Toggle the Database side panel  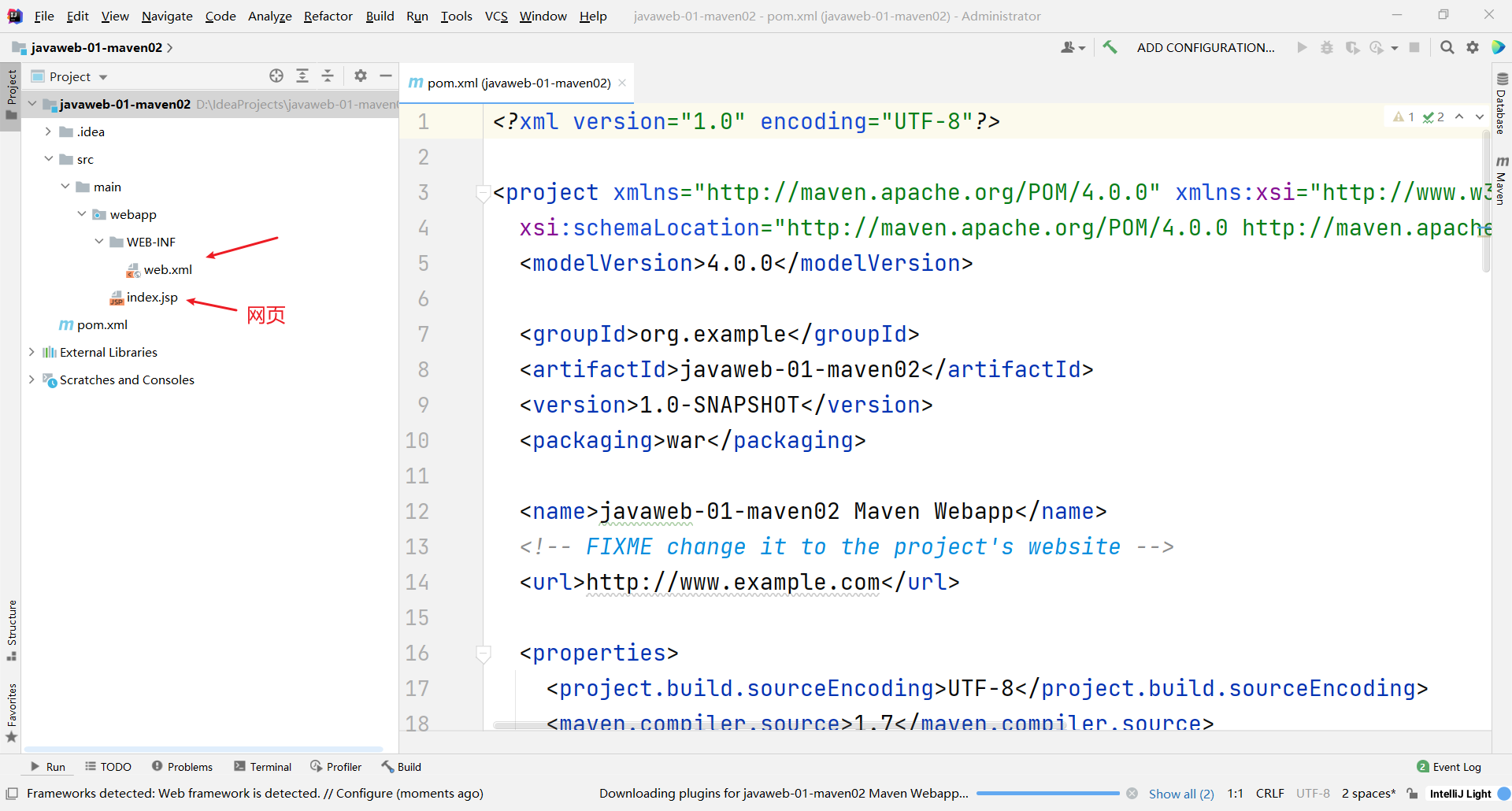1502,103
